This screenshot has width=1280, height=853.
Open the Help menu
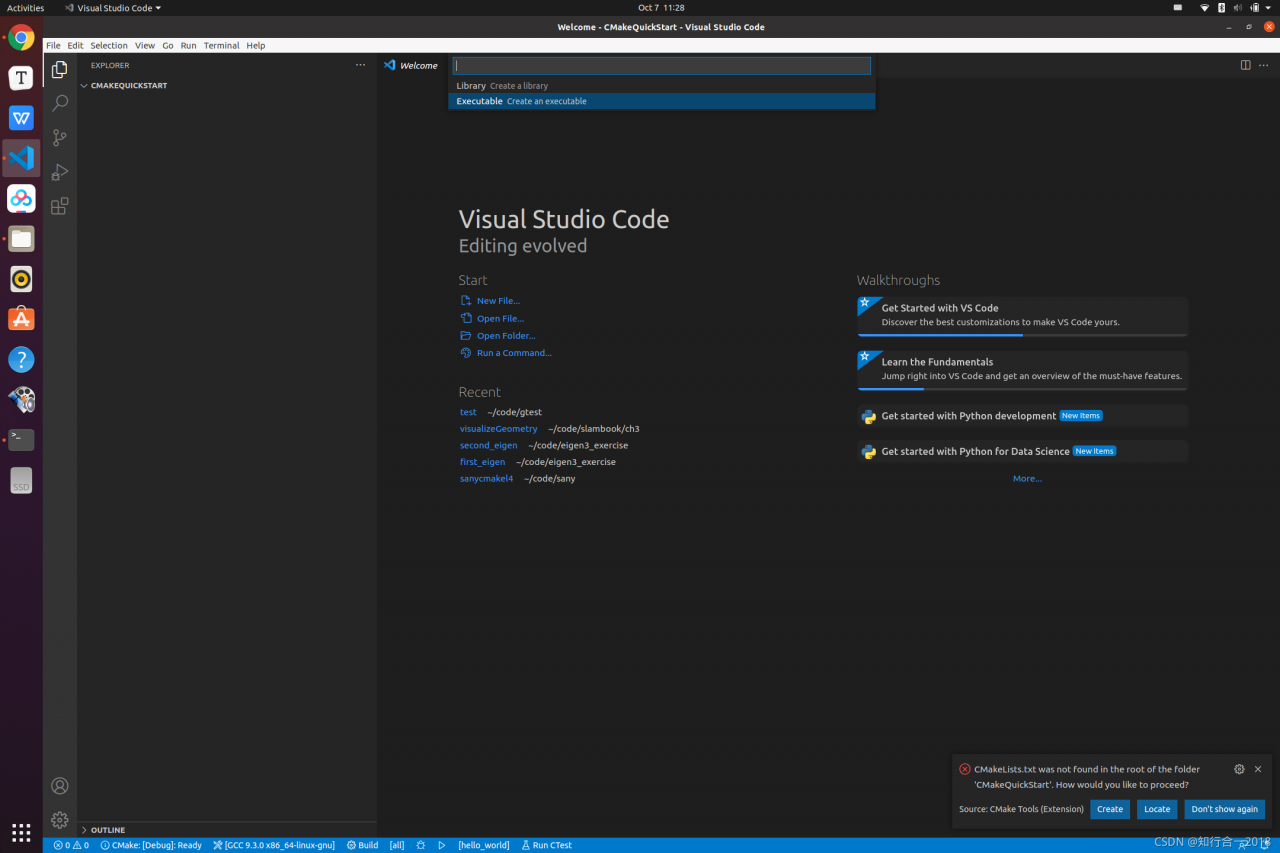(256, 45)
